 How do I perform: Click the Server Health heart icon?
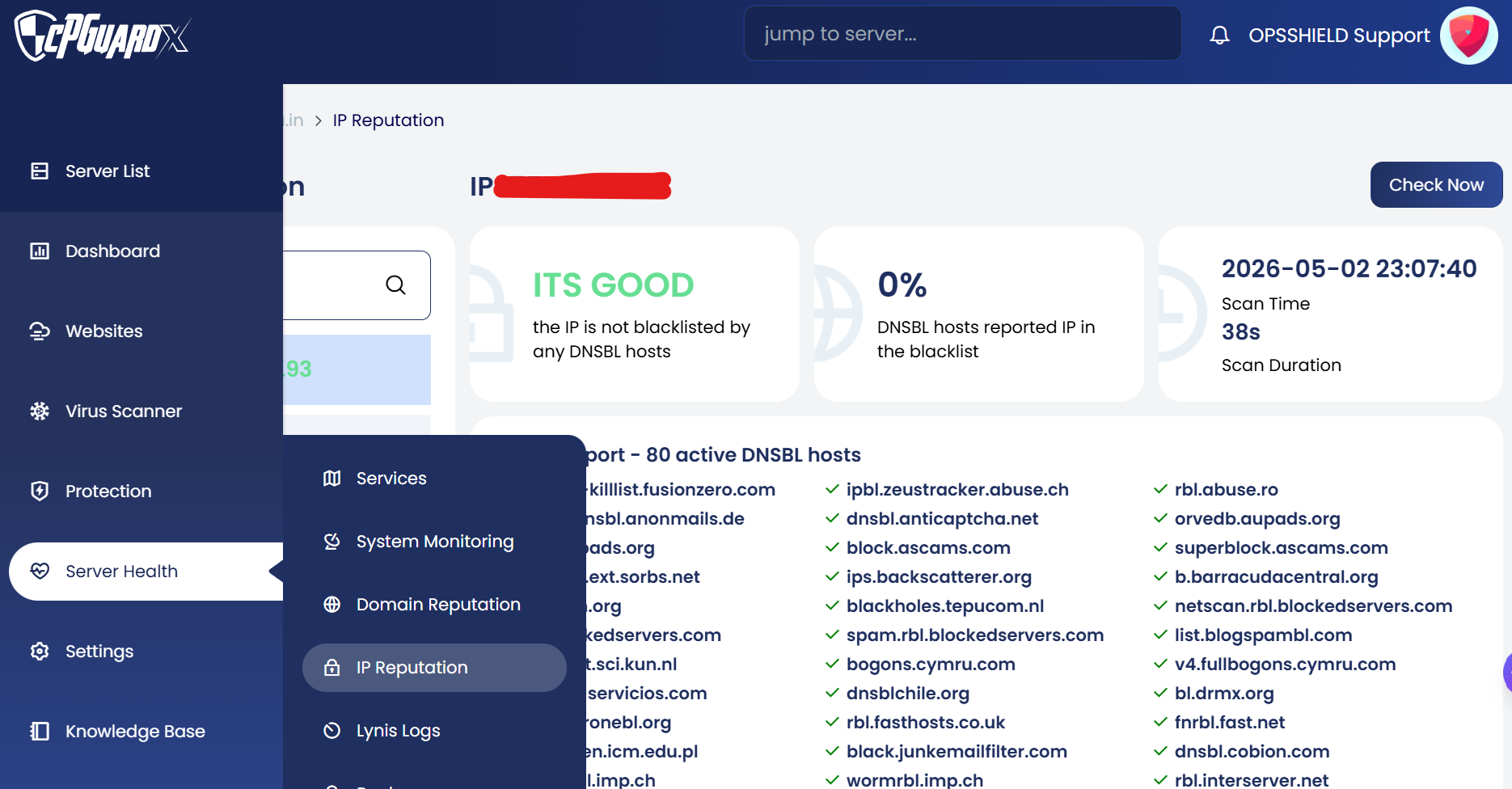(x=40, y=571)
